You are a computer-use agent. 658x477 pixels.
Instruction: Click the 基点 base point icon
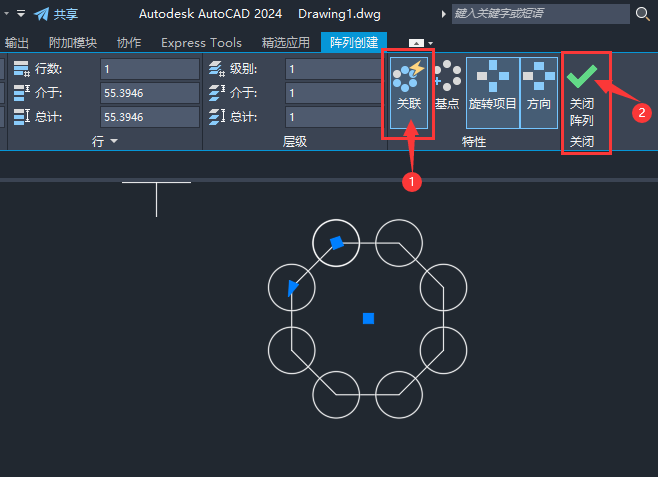point(447,76)
